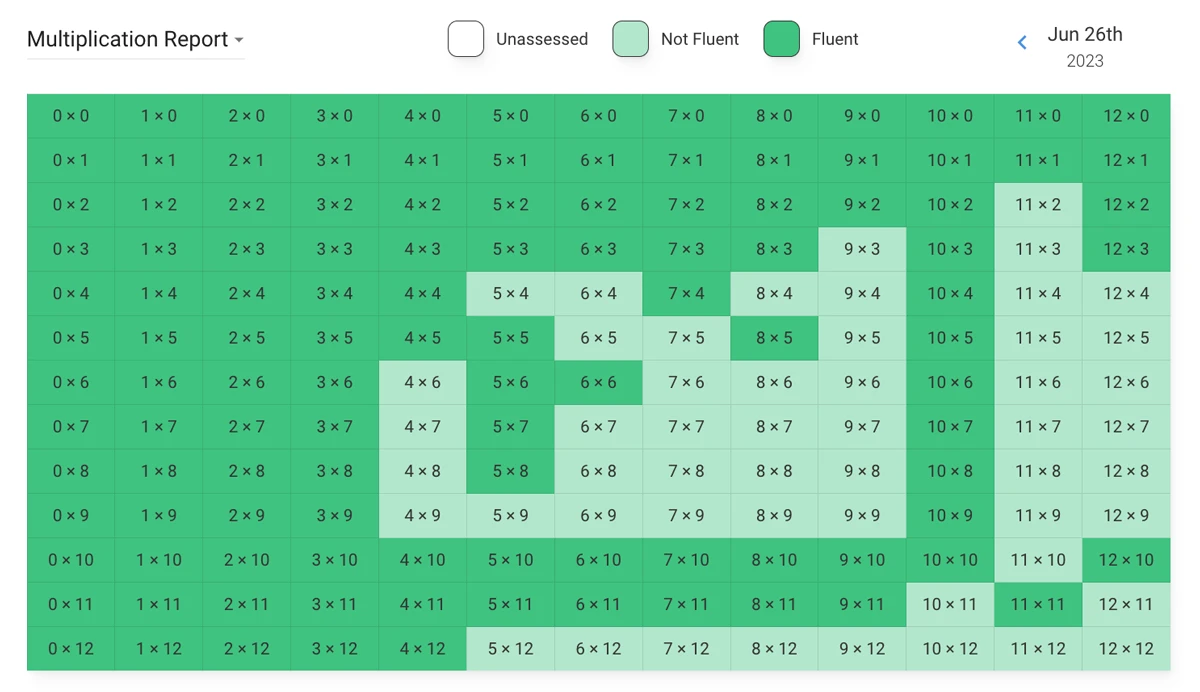Click the 10 × 11 cell
The image size is (1200, 692).
950,604
